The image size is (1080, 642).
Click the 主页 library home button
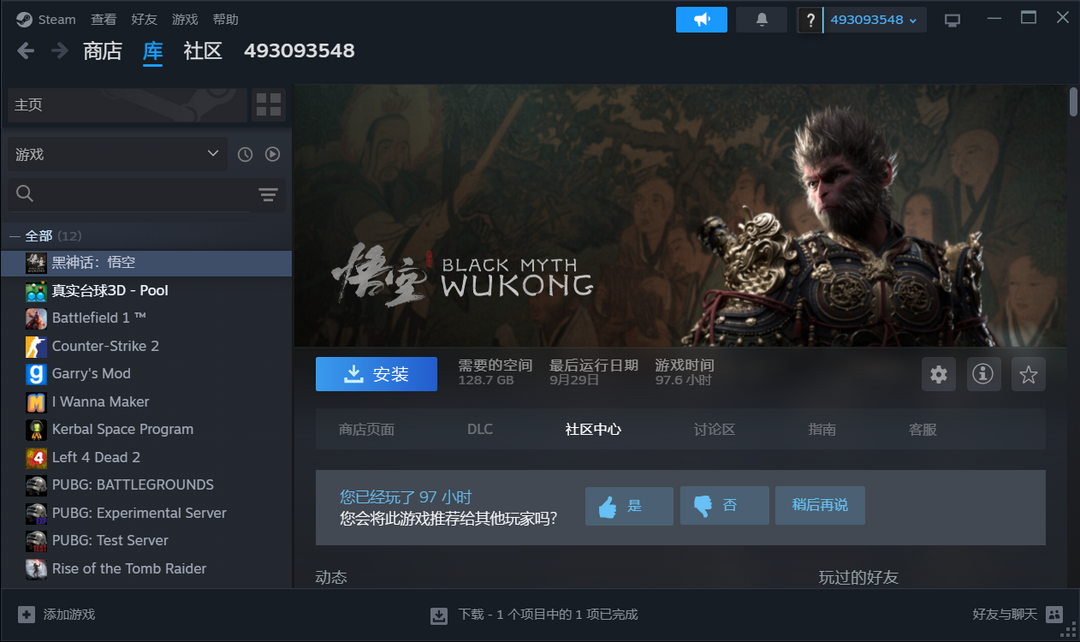(x=127, y=105)
